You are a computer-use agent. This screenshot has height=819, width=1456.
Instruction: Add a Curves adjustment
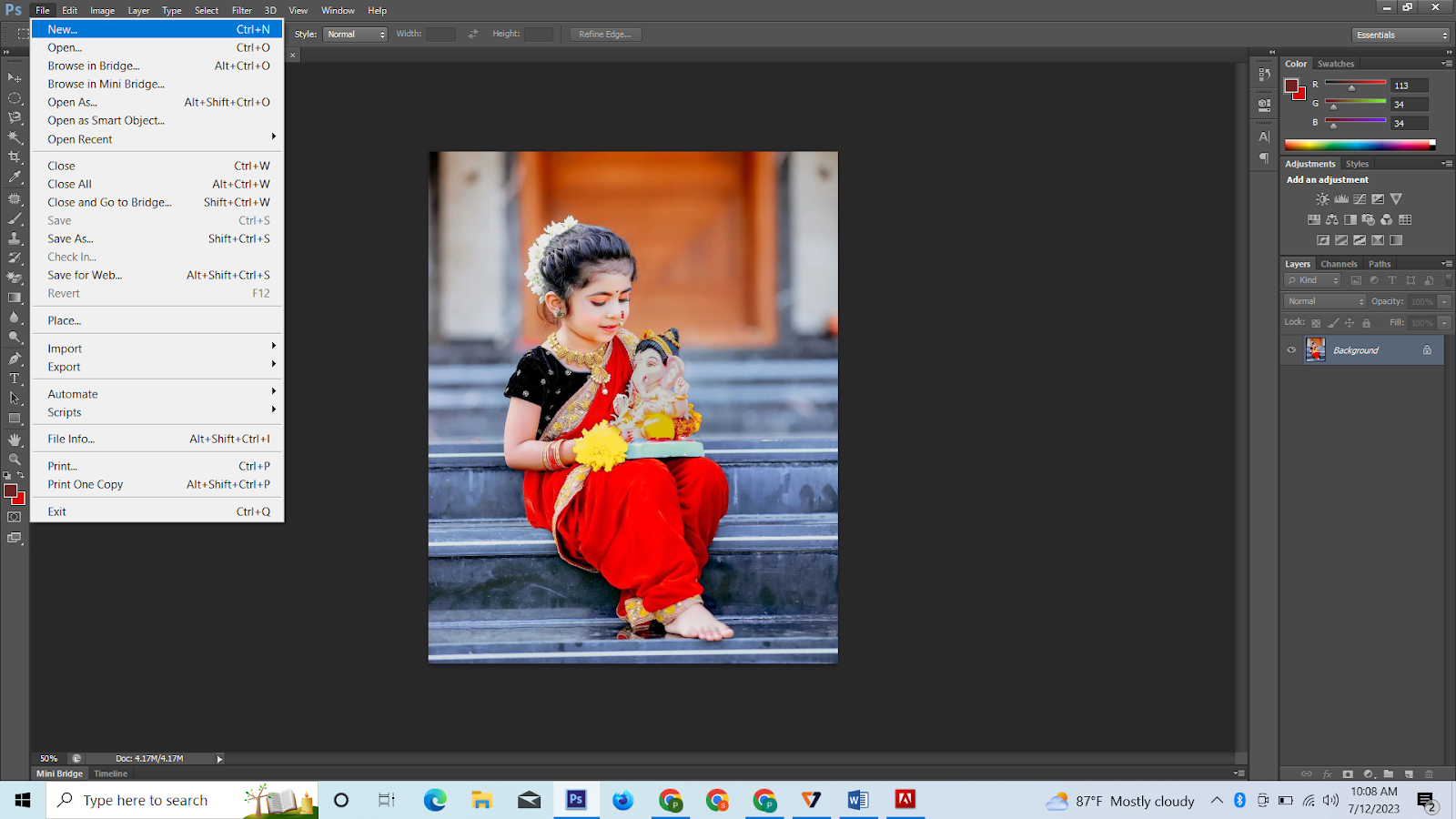pyautogui.click(x=1360, y=199)
